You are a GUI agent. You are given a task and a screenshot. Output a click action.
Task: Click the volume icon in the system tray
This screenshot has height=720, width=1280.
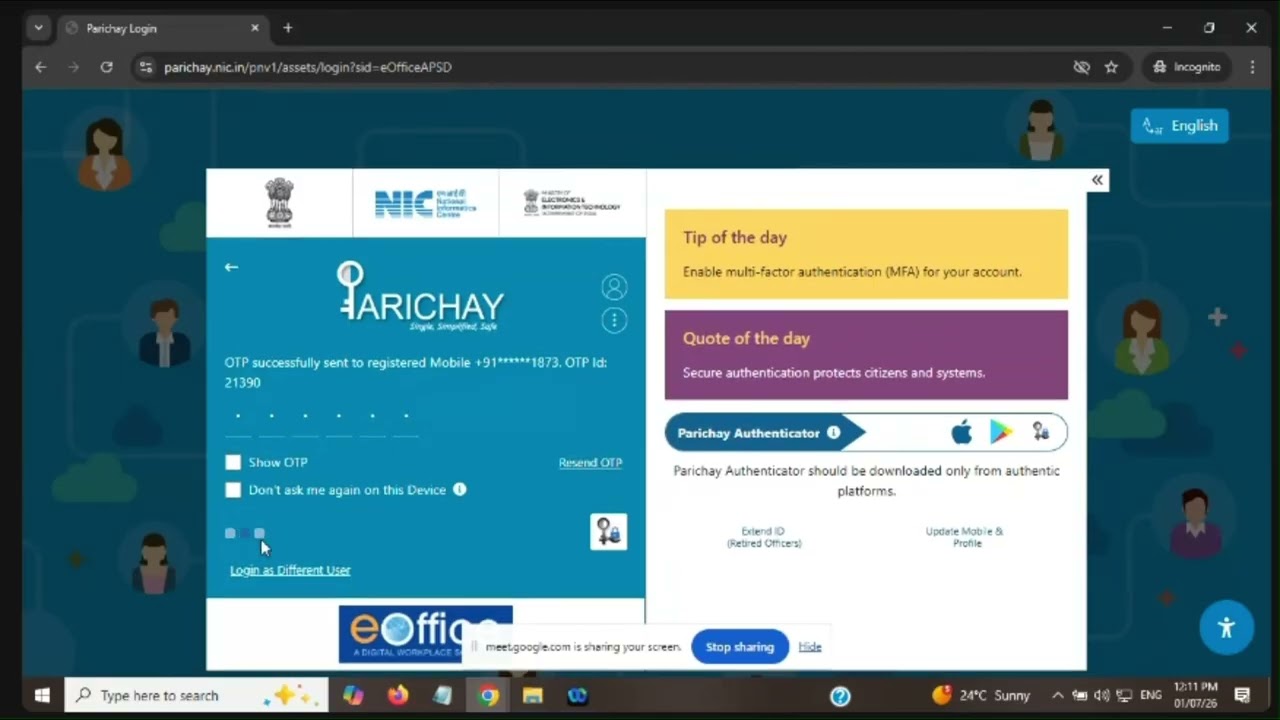(1101, 695)
